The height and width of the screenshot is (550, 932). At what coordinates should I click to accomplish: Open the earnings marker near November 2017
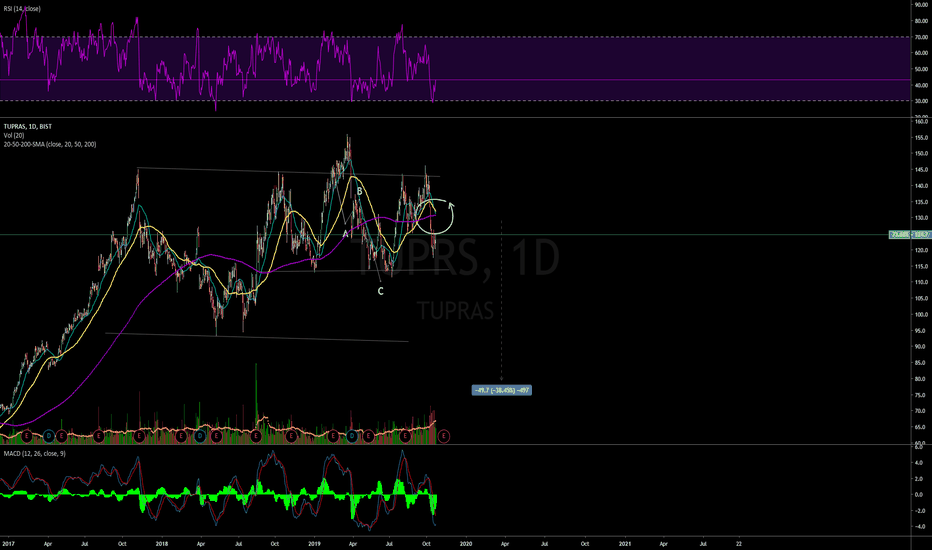pos(139,436)
